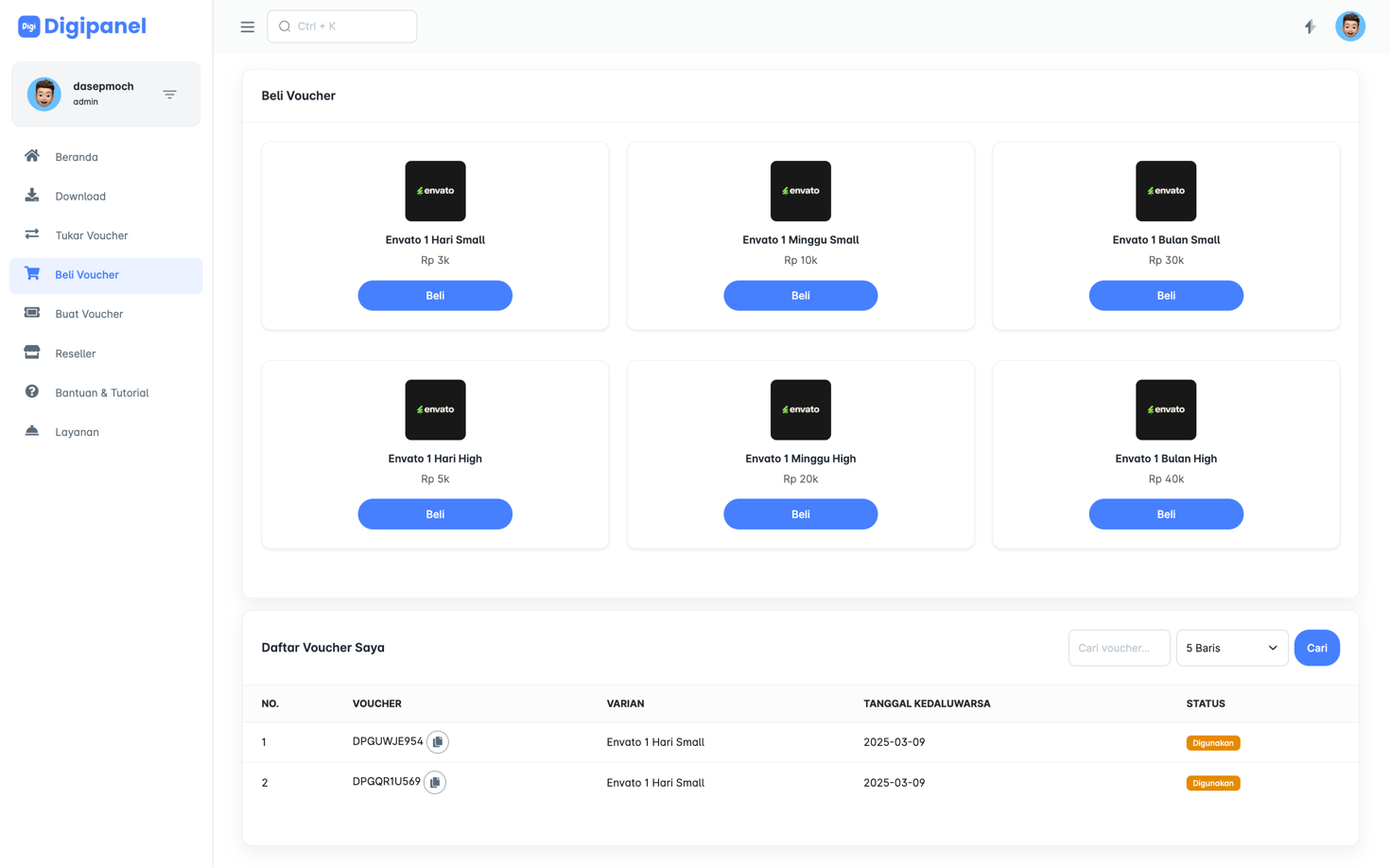Click the Envato 1 Bulan Small logo
Image resolution: width=1390 pixels, height=868 pixels.
point(1166,191)
